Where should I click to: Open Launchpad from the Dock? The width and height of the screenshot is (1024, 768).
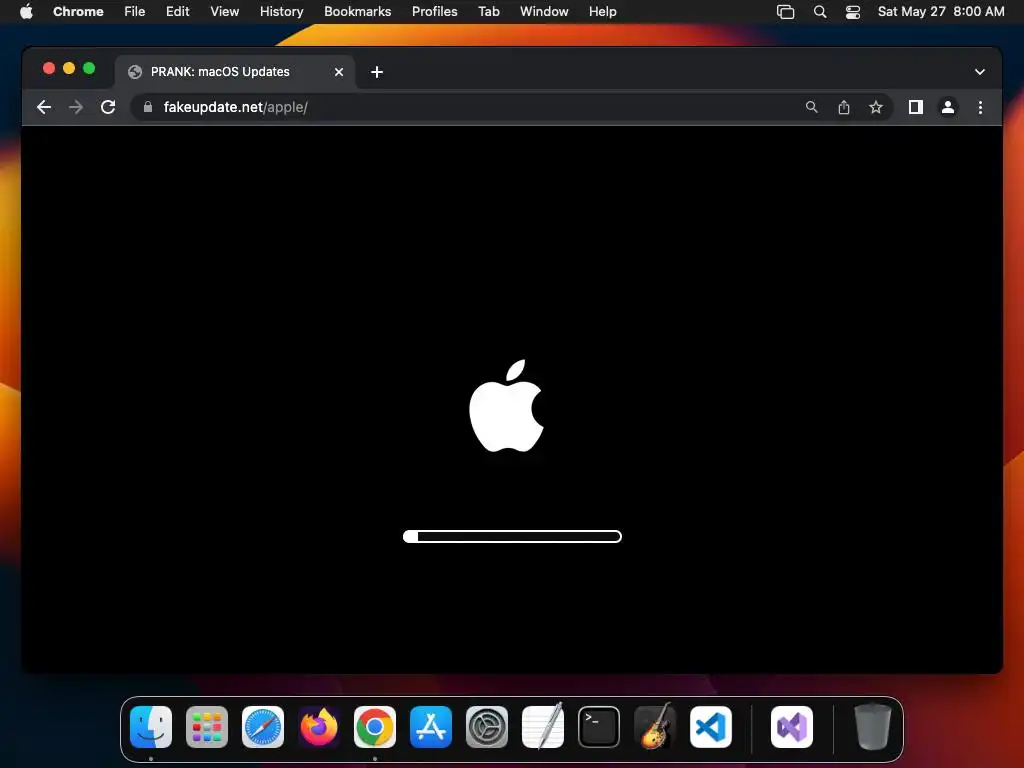point(207,727)
